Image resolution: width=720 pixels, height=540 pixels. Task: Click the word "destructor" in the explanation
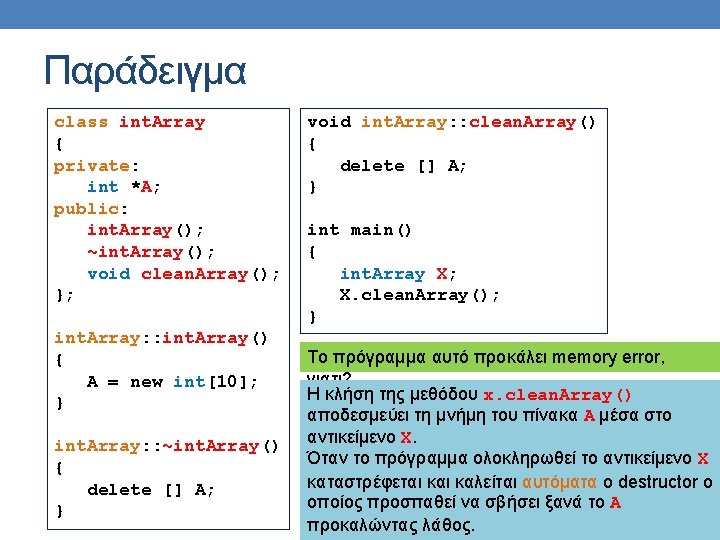(x=658, y=482)
